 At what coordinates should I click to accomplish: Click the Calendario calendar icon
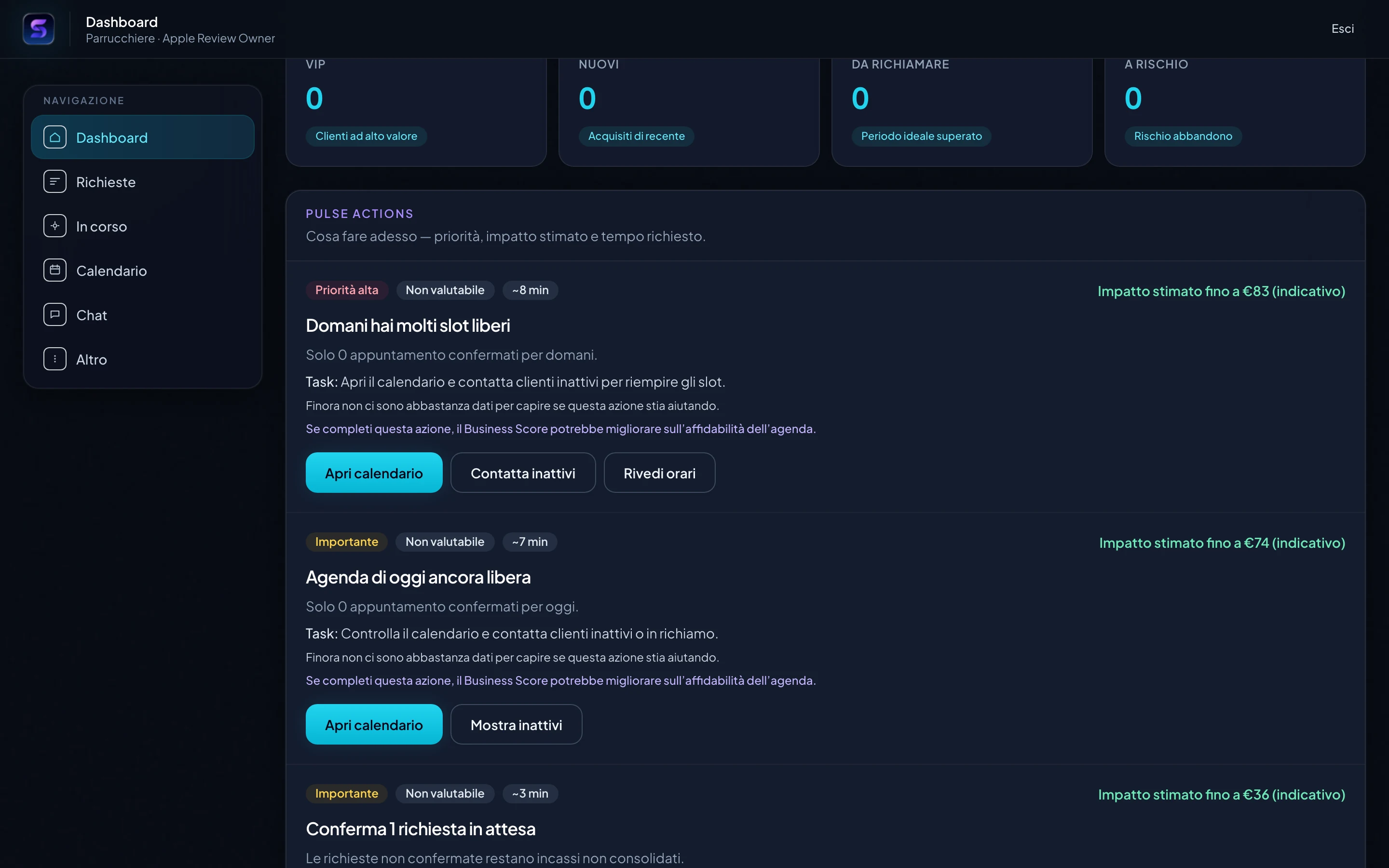click(x=54, y=271)
